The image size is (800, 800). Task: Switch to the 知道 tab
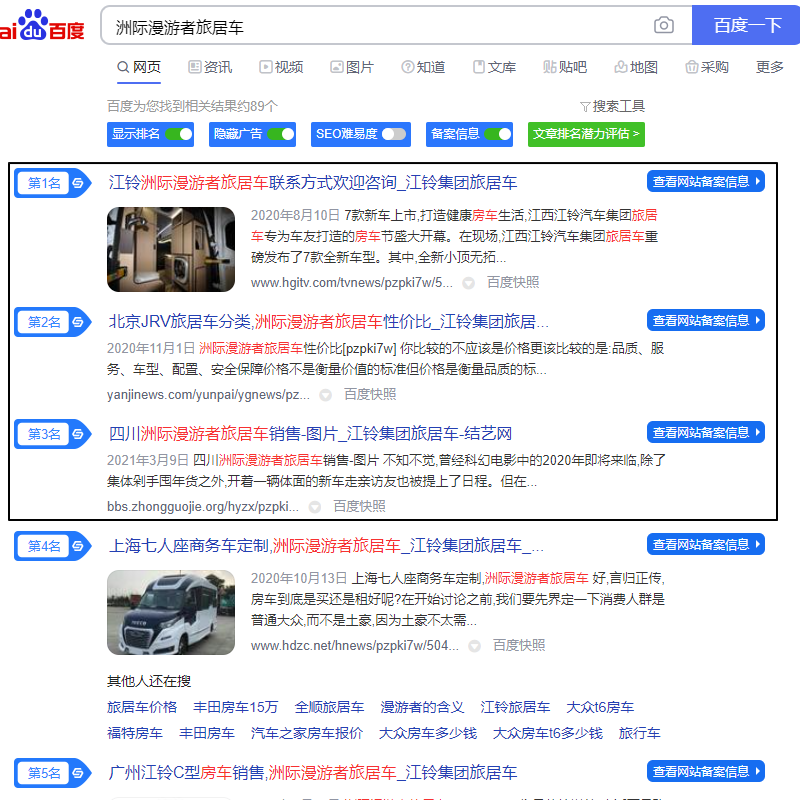423,67
